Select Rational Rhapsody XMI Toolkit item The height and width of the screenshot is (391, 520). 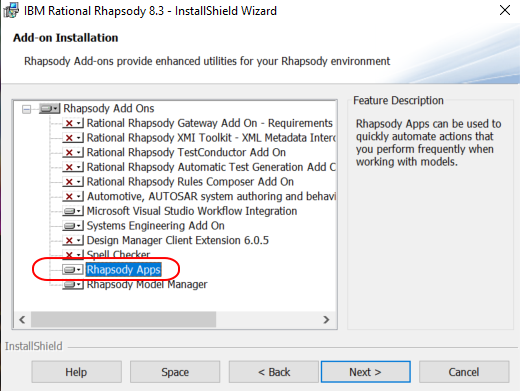[211, 138]
